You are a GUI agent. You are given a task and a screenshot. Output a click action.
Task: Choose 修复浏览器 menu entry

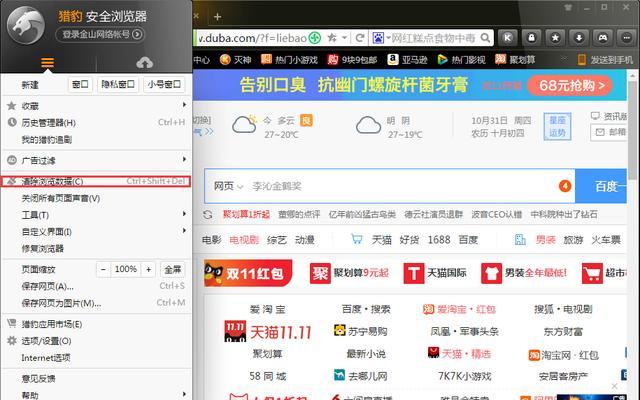click(96, 248)
